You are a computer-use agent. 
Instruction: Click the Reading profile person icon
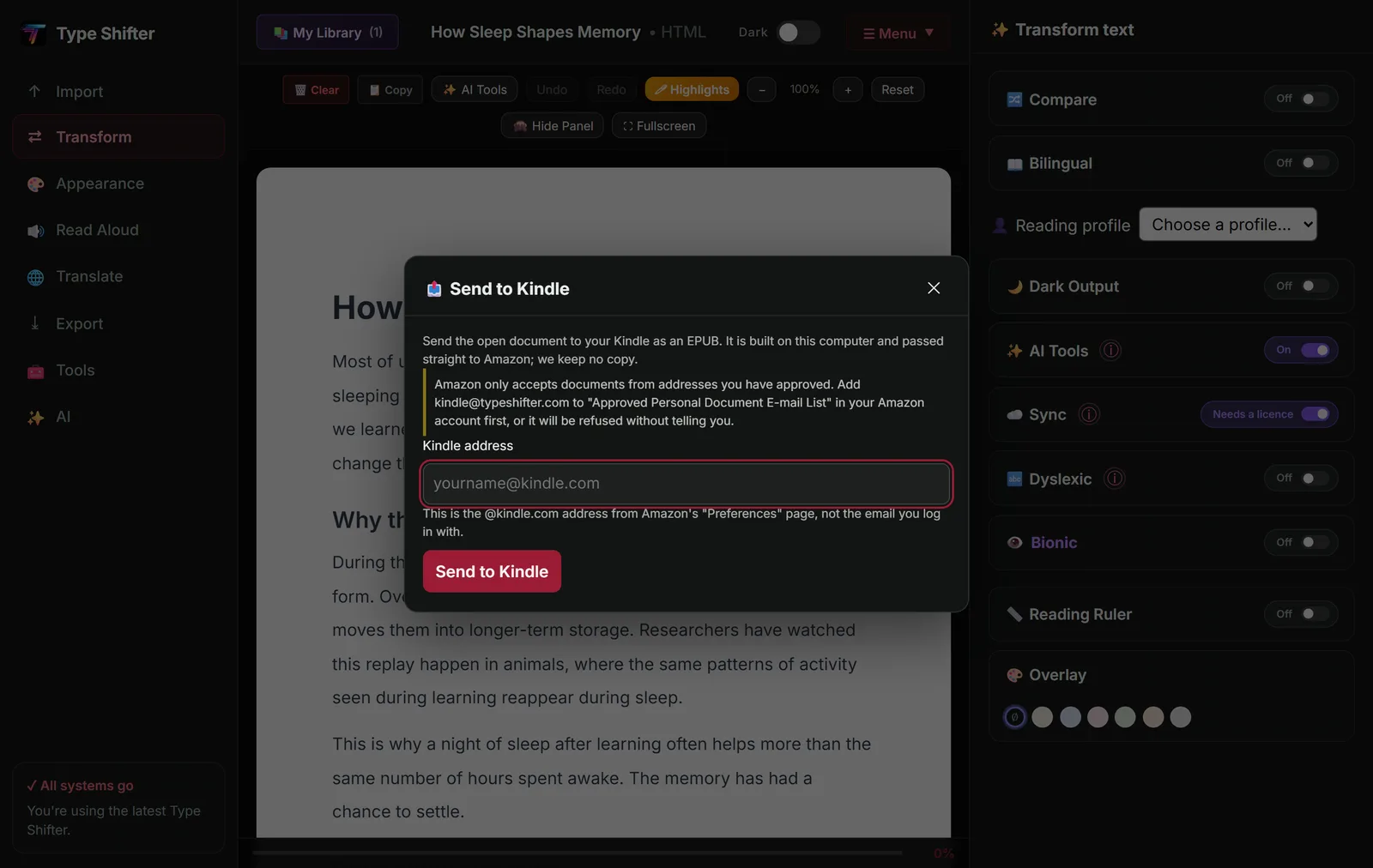(1000, 226)
